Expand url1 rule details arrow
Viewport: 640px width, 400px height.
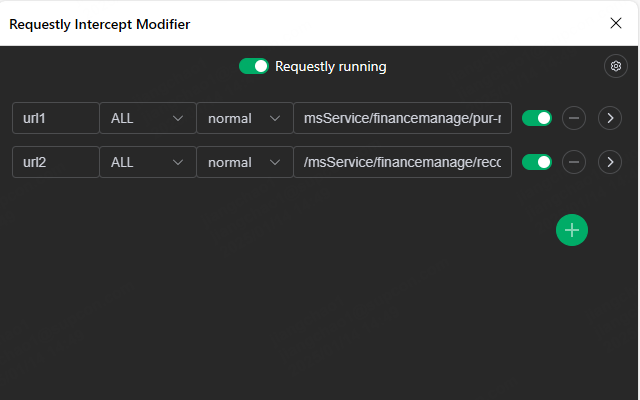pos(609,118)
